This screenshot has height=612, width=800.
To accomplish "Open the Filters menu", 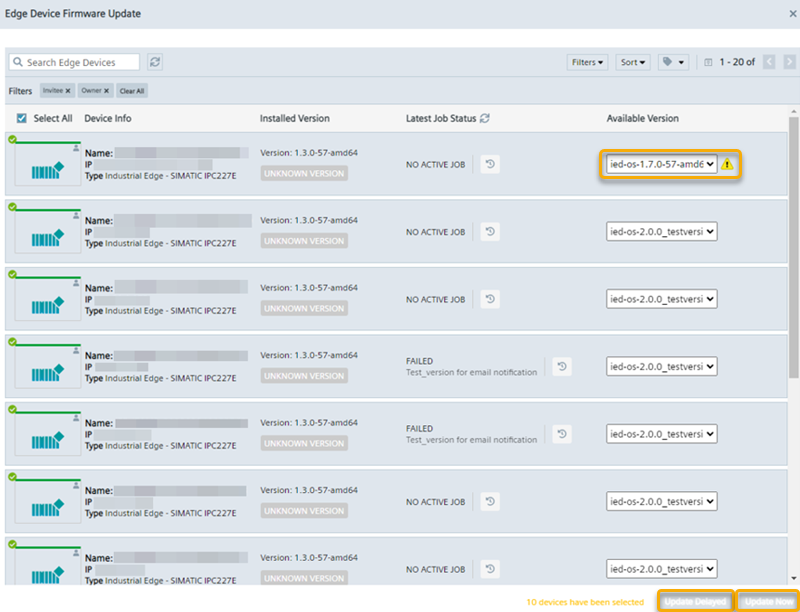I will coord(587,62).
